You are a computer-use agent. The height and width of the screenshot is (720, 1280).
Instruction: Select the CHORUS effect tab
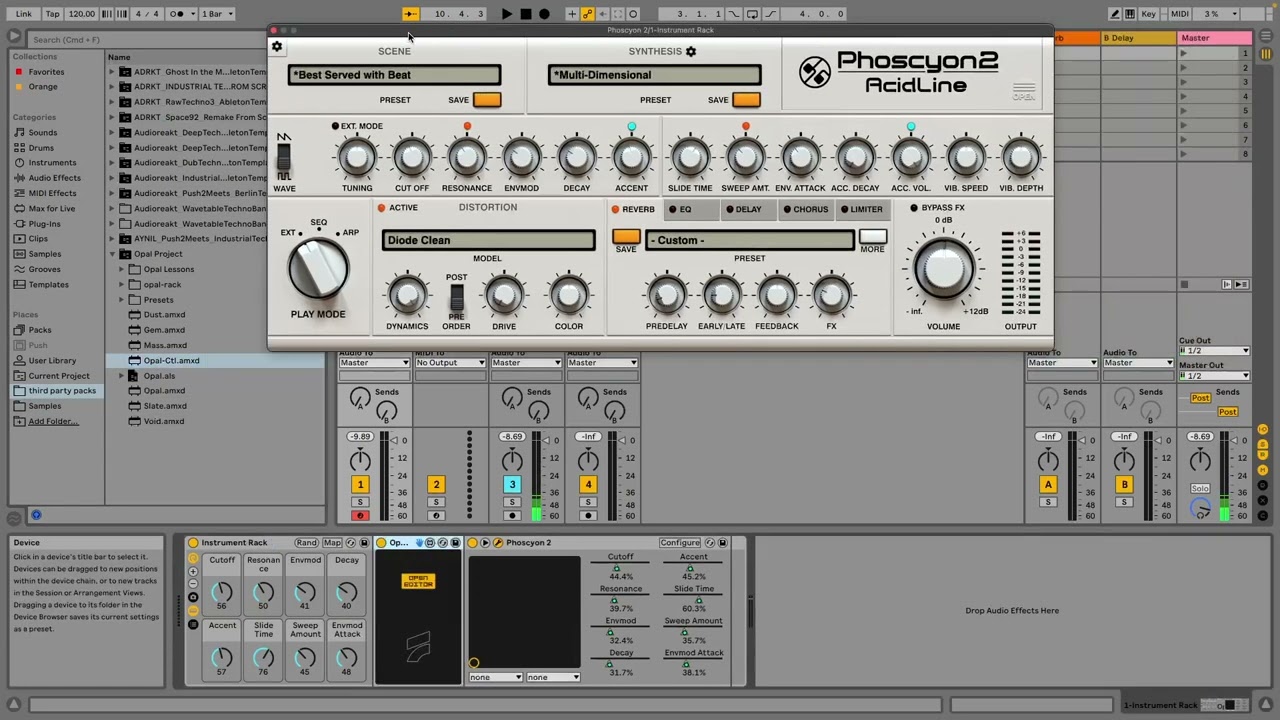(806, 209)
